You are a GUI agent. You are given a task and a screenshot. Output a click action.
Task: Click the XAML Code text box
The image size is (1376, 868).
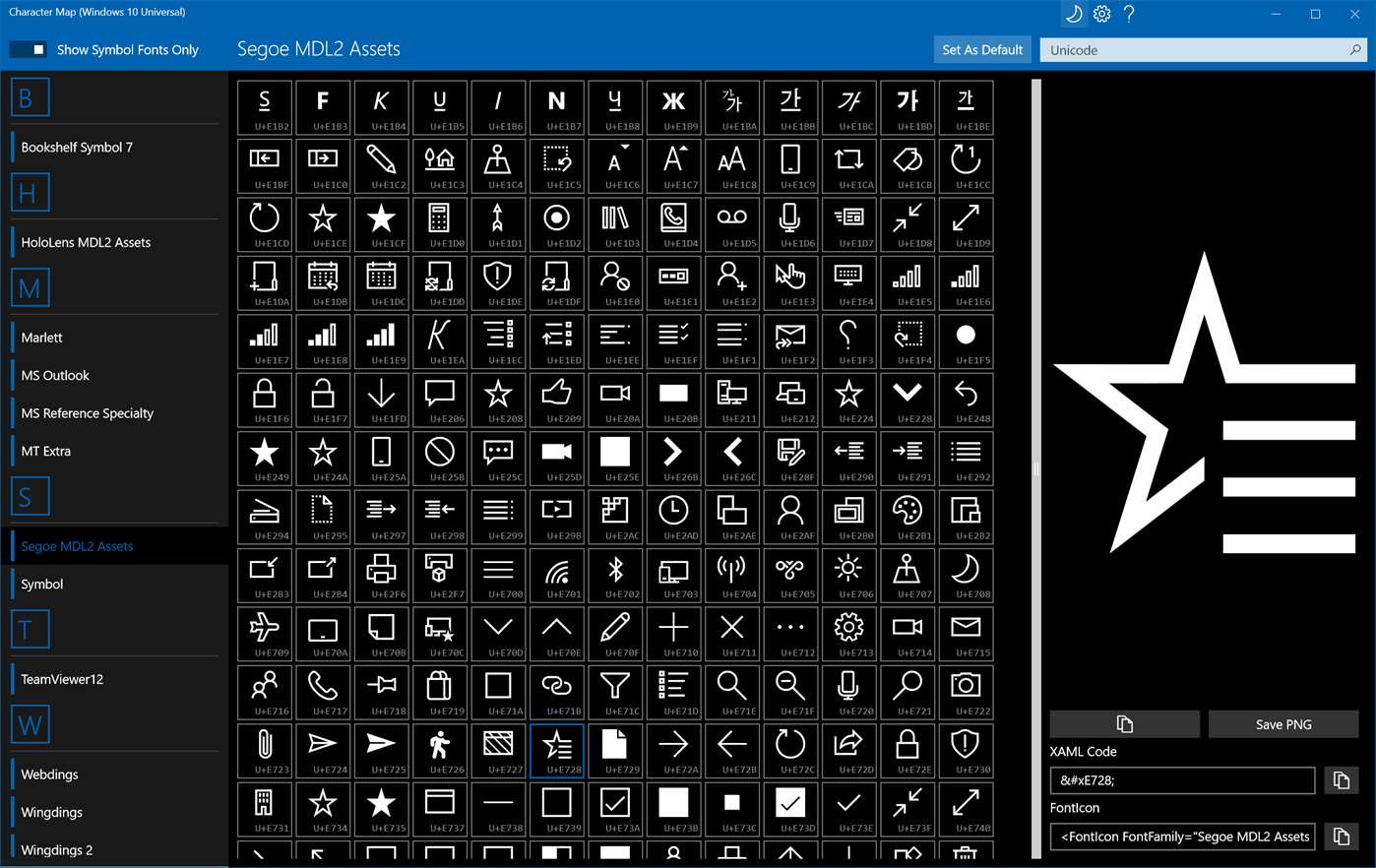1183,780
